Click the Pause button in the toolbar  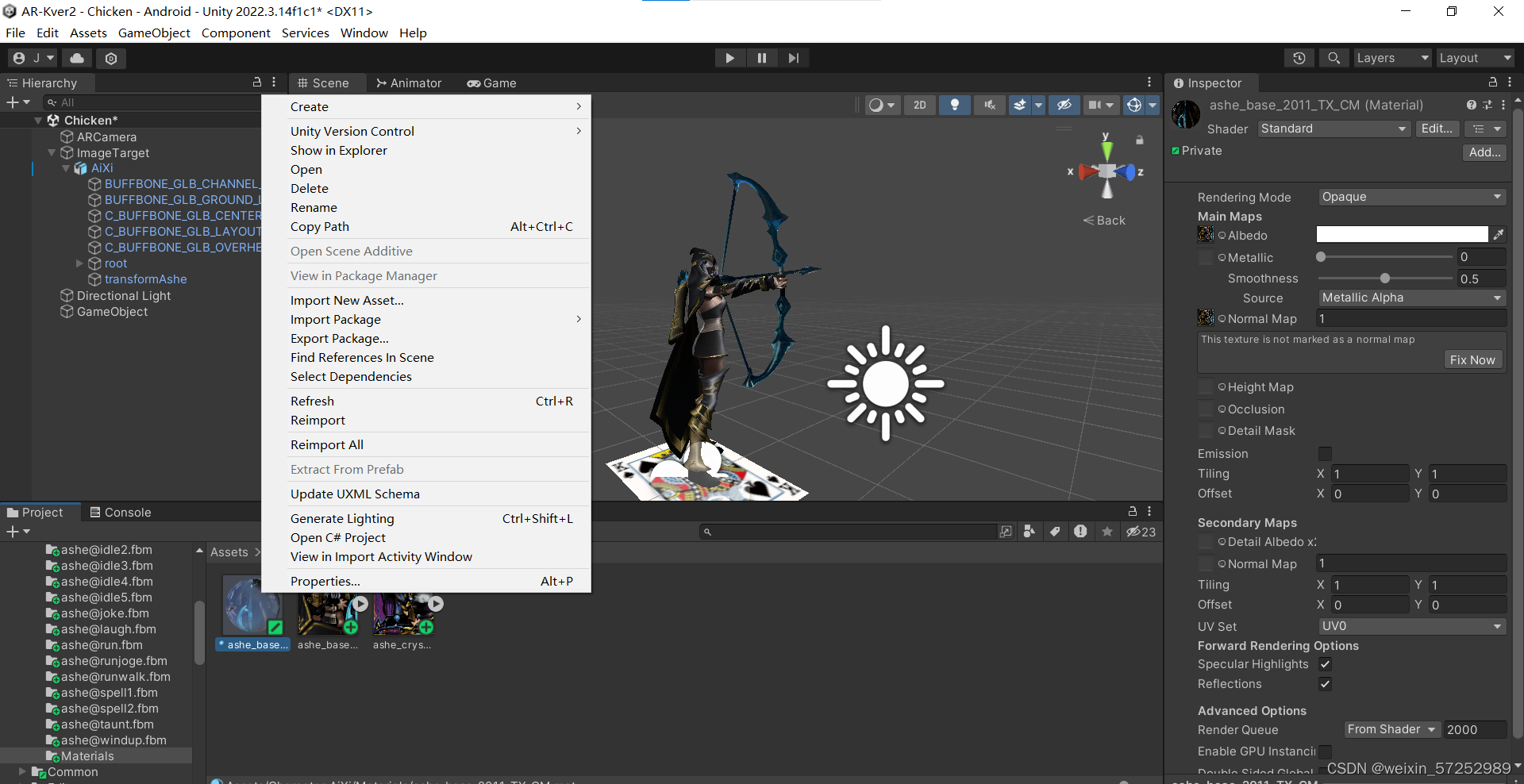click(x=761, y=58)
